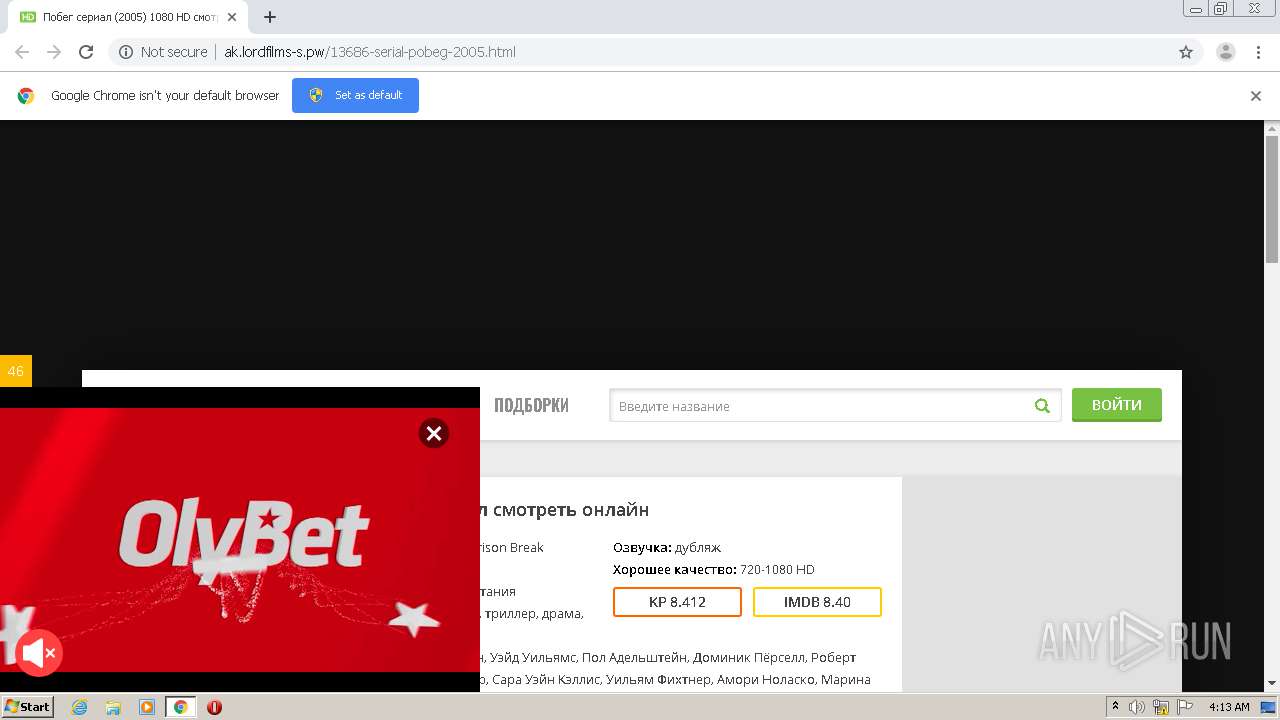
Task: Open the Windows Start menu
Action: (x=28, y=707)
